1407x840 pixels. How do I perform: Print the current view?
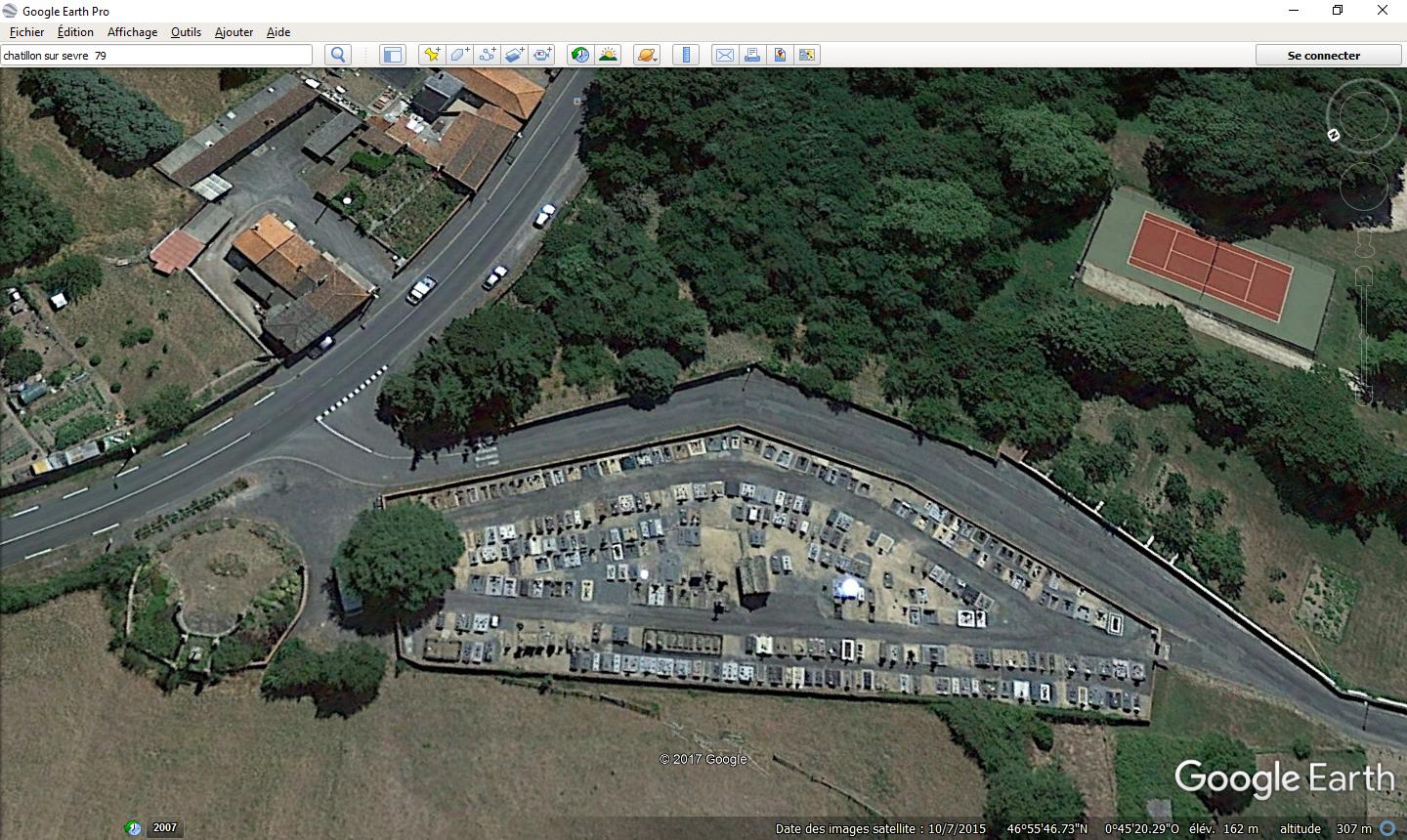pos(752,55)
